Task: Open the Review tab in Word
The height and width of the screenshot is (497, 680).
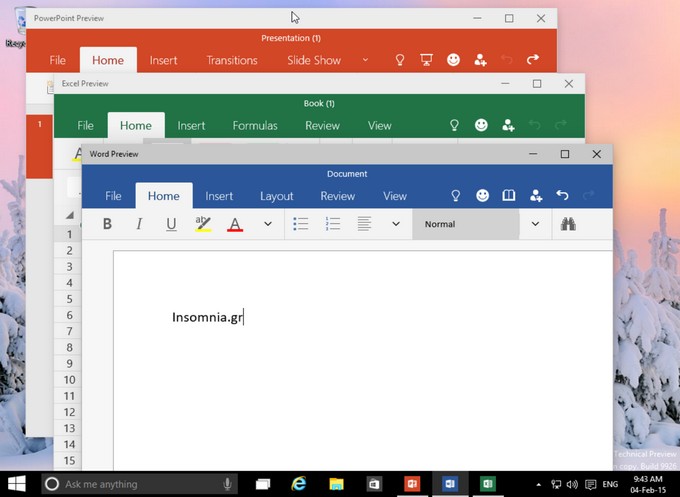Action: click(x=337, y=196)
